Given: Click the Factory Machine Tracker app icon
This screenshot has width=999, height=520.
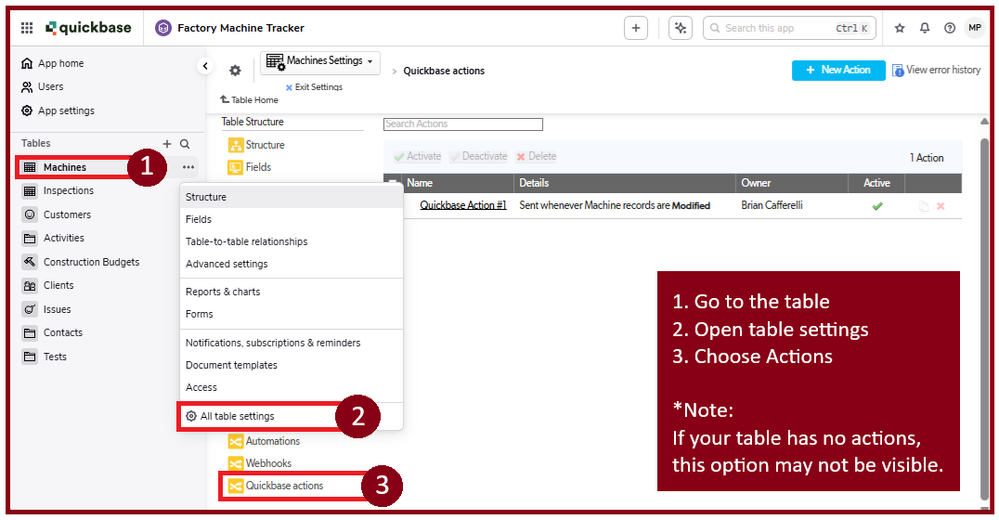Looking at the screenshot, I should click(x=164, y=28).
